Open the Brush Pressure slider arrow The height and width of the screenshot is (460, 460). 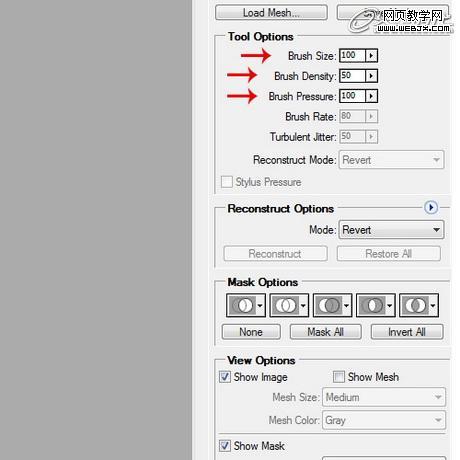pos(371,96)
